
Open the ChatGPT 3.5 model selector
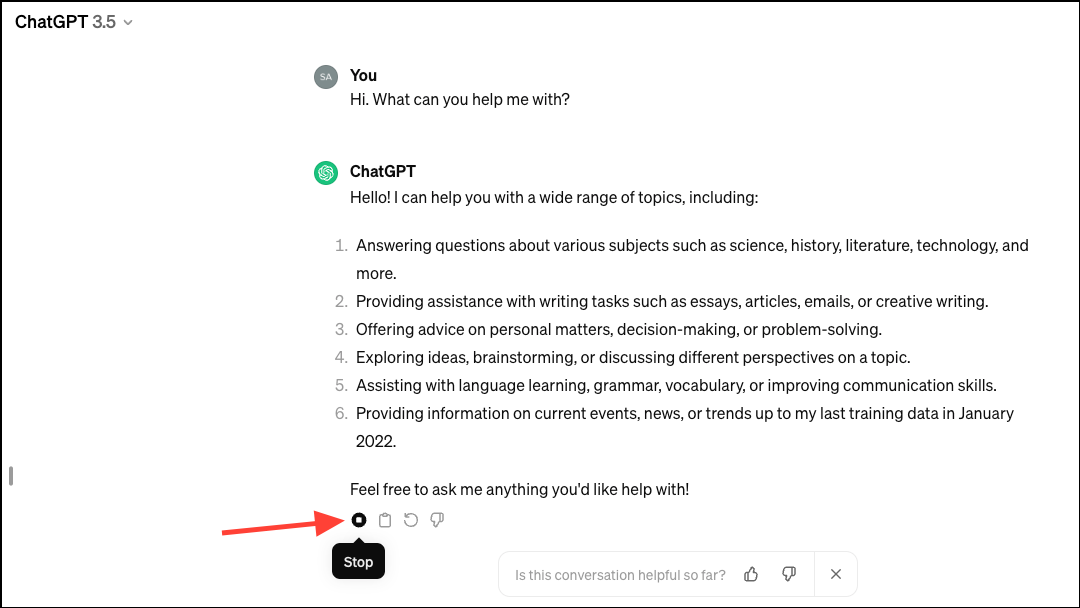(x=74, y=22)
